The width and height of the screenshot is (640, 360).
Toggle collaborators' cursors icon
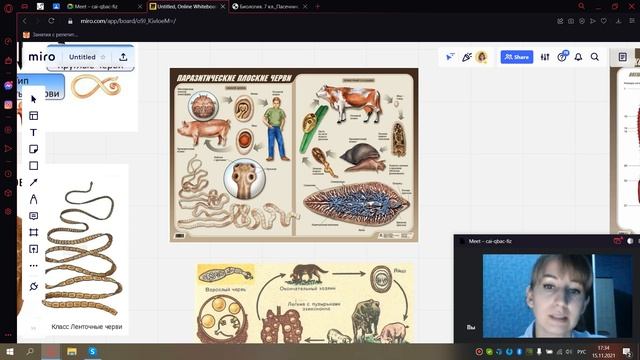(x=450, y=57)
